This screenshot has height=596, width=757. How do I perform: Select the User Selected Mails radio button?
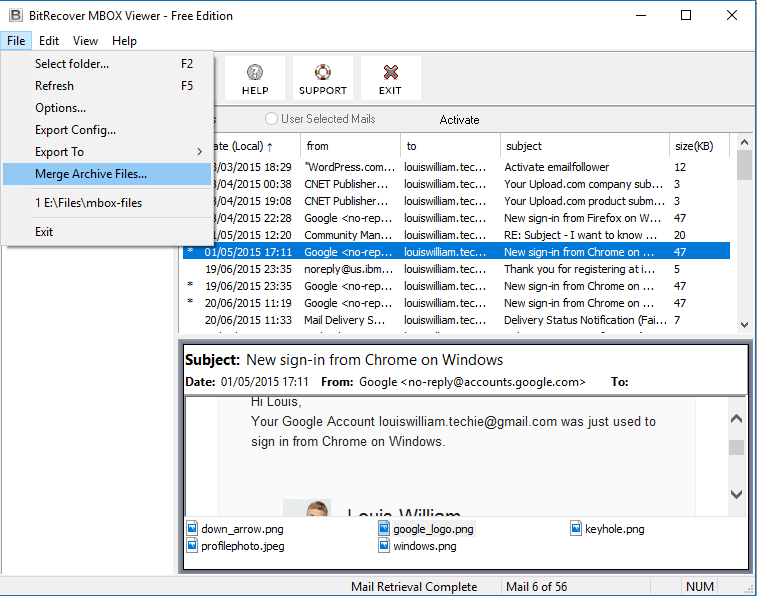pos(271,119)
